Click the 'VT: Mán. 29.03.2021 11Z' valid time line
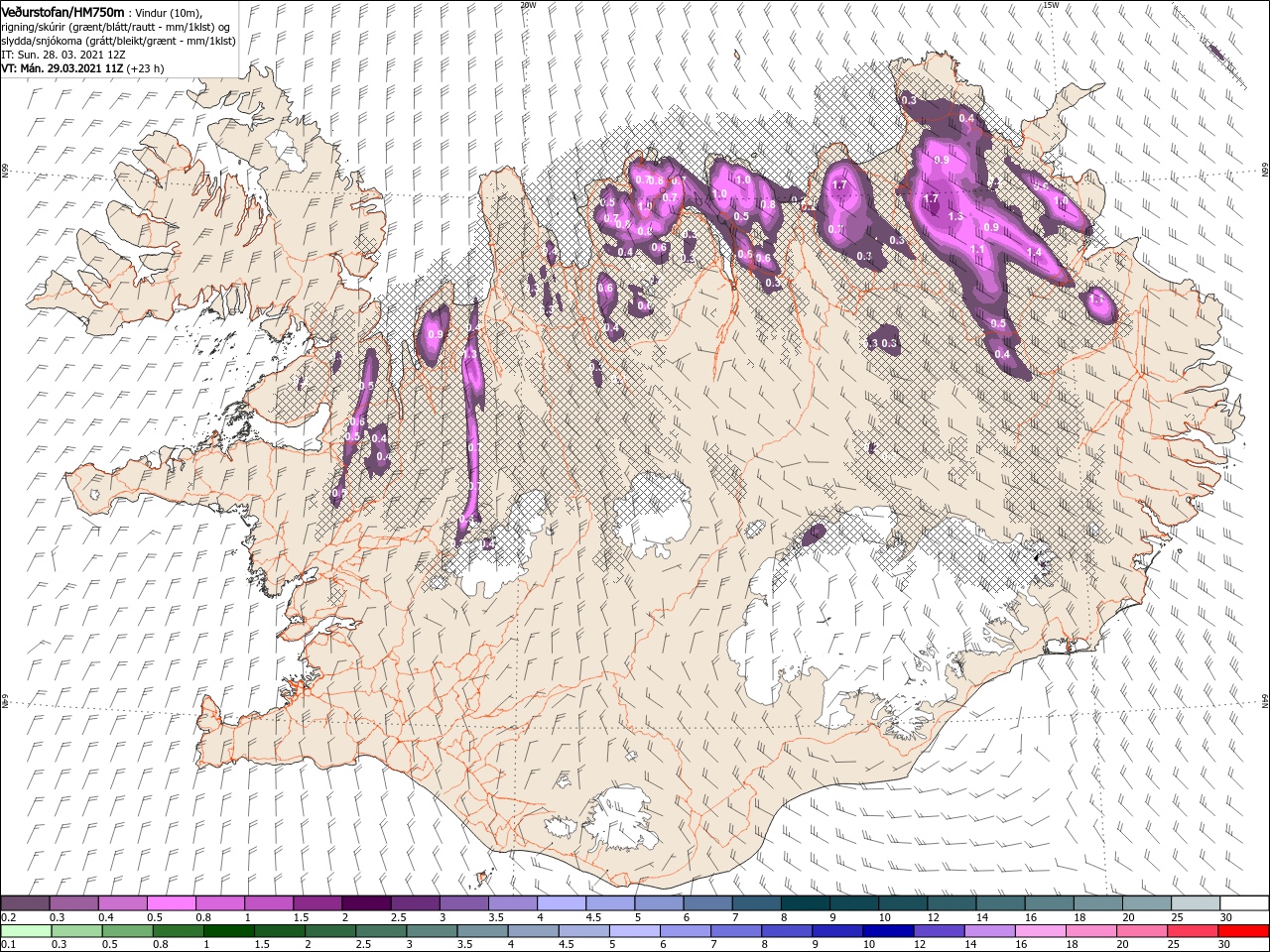This screenshot has height=952, width=1270. pos(62,68)
